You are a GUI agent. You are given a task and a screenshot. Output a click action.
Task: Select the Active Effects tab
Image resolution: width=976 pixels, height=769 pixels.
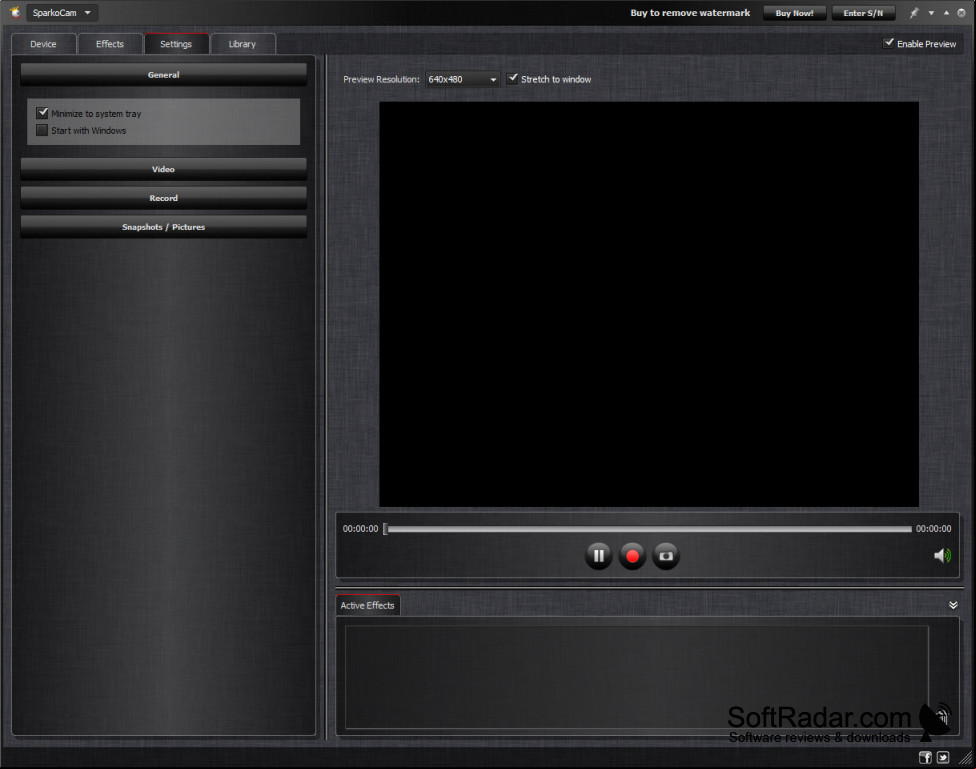pos(367,605)
